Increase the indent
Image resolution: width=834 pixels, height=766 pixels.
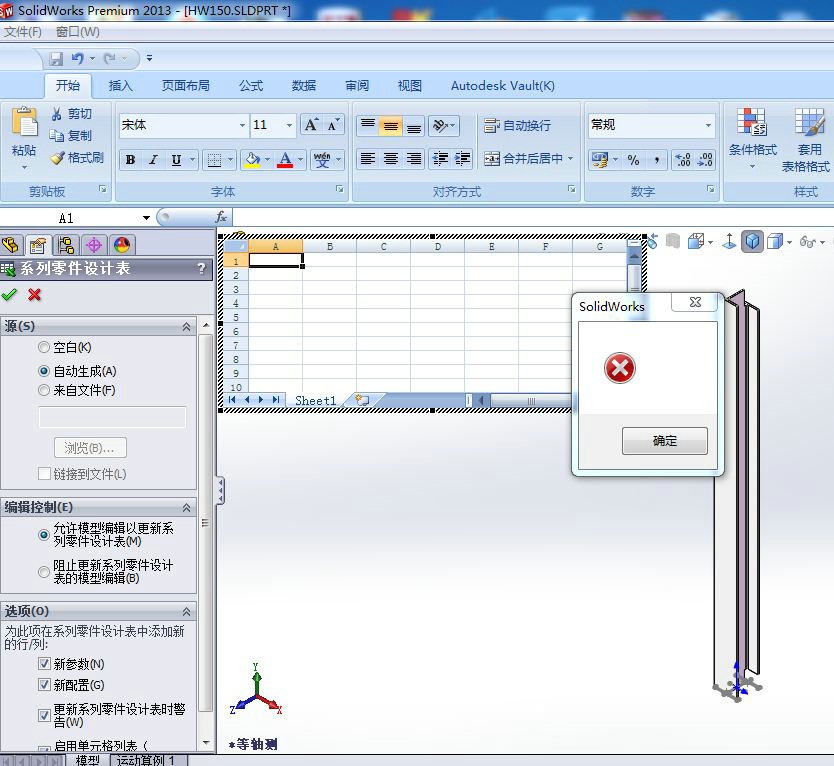[x=462, y=159]
